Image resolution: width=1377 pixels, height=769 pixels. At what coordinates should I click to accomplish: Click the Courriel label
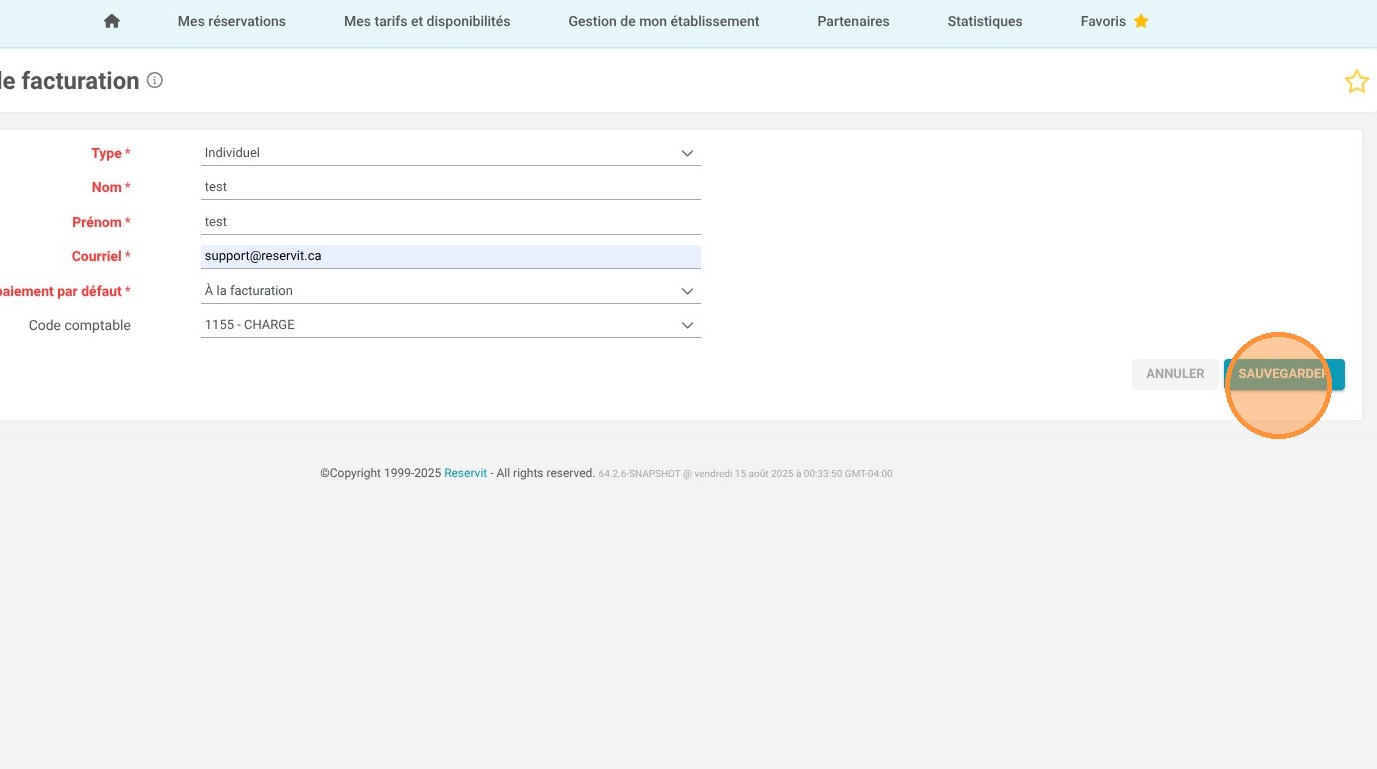pyautogui.click(x=101, y=256)
